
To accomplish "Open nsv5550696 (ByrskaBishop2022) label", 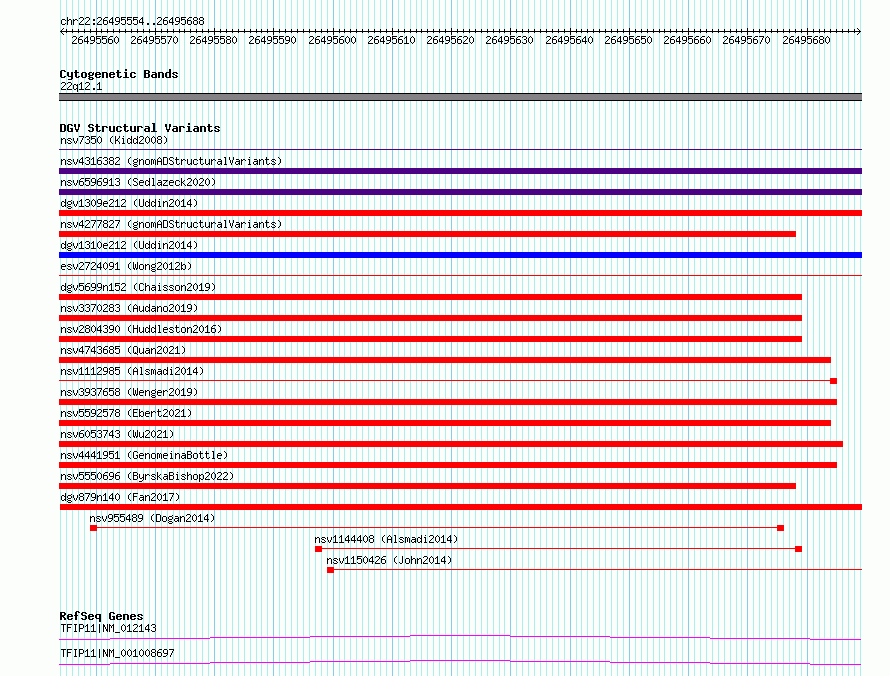I will (x=147, y=476).
